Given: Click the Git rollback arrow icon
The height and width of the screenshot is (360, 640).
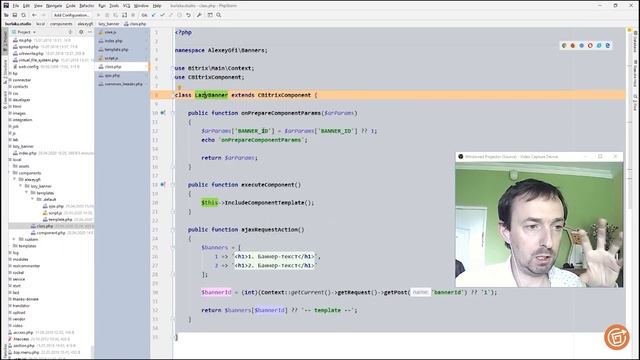Looking at the screenshot, I should (188, 15).
